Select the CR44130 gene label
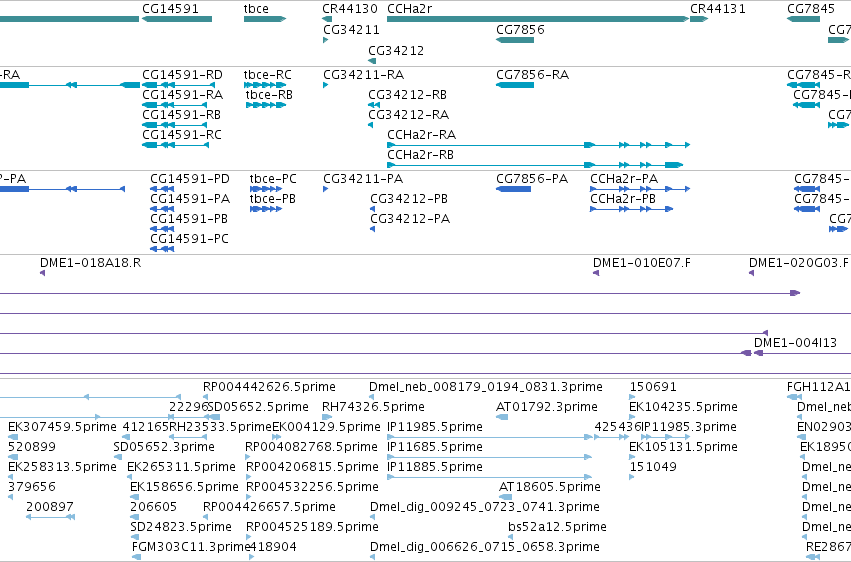851x562 pixels. 350,9
